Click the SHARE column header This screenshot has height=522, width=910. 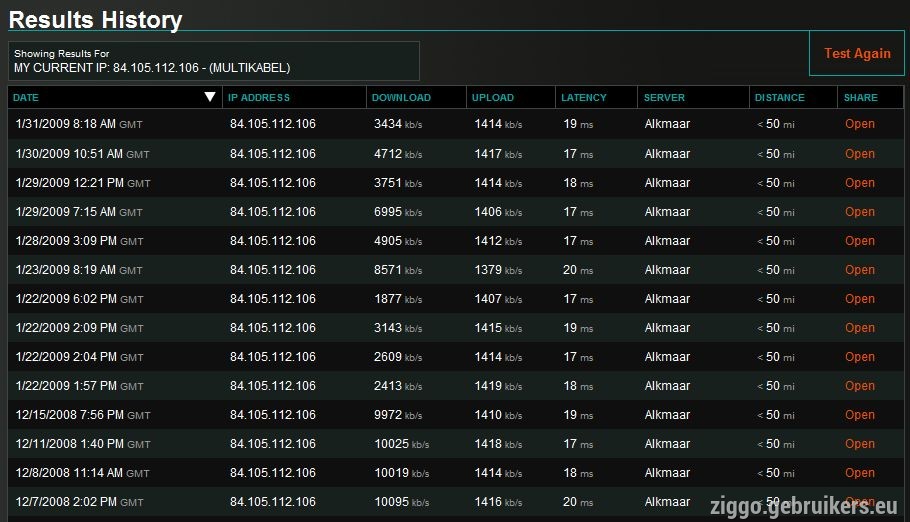pos(861,98)
